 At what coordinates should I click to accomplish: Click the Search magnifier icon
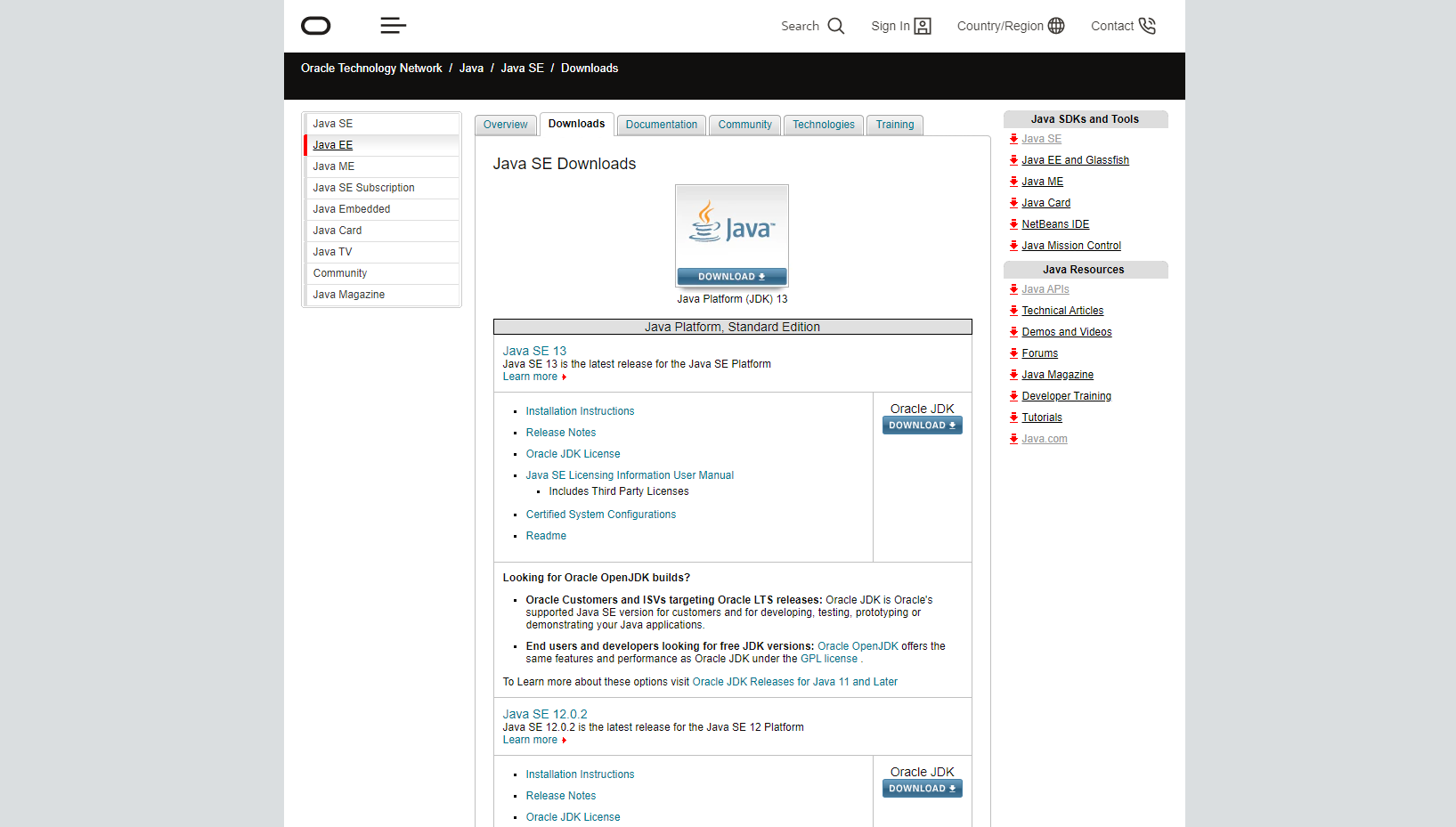click(835, 26)
